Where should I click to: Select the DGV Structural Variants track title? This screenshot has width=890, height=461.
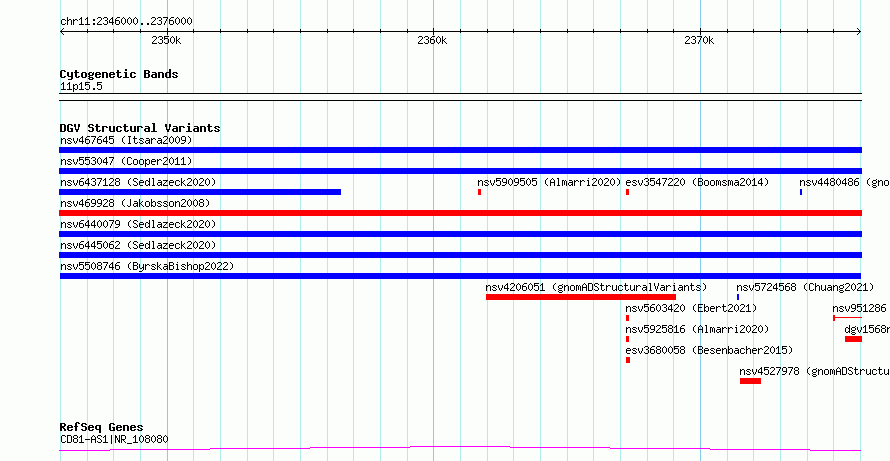coord(140,128)
